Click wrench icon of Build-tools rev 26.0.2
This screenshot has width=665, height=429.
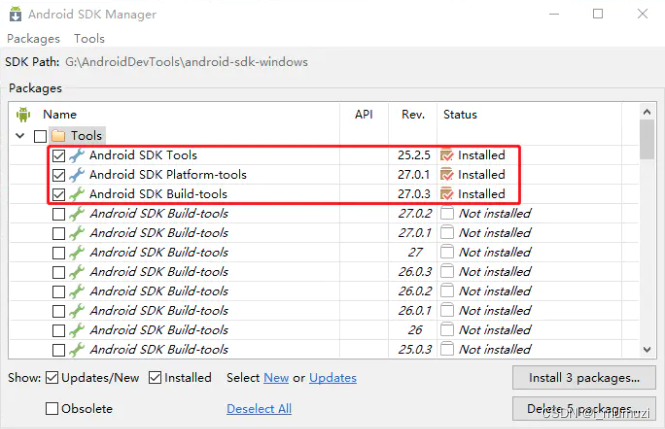tap(77, 291)
